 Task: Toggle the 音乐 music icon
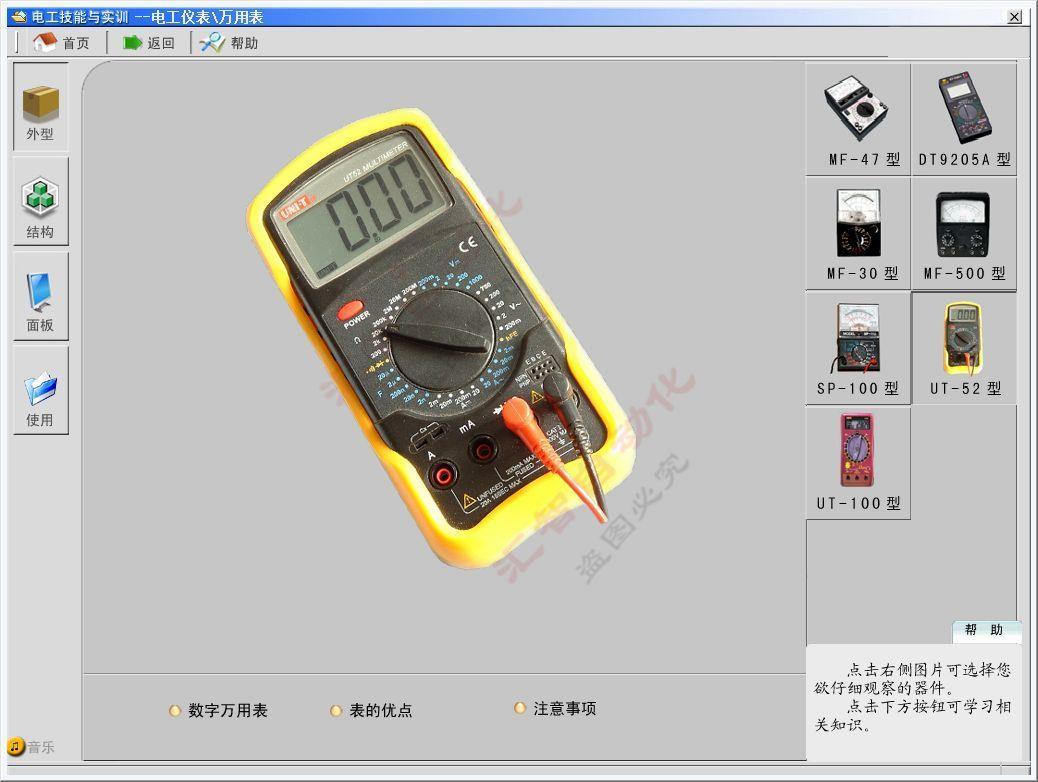[16, 747]
